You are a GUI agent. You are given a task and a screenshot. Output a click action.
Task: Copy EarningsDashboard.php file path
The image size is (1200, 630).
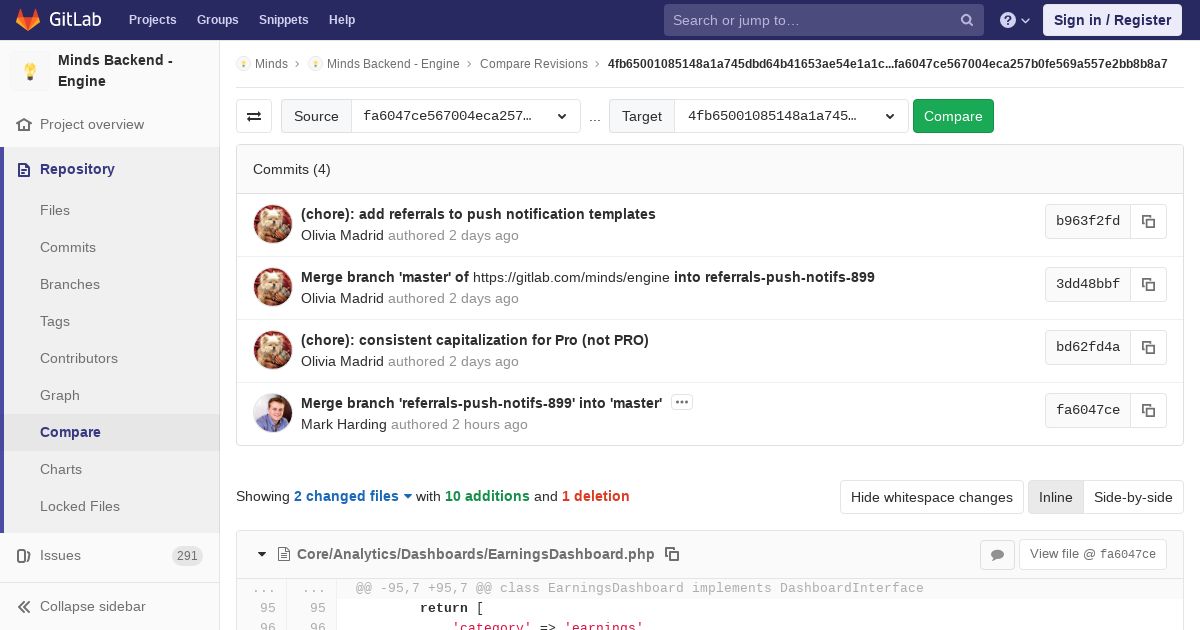[672, 554]
